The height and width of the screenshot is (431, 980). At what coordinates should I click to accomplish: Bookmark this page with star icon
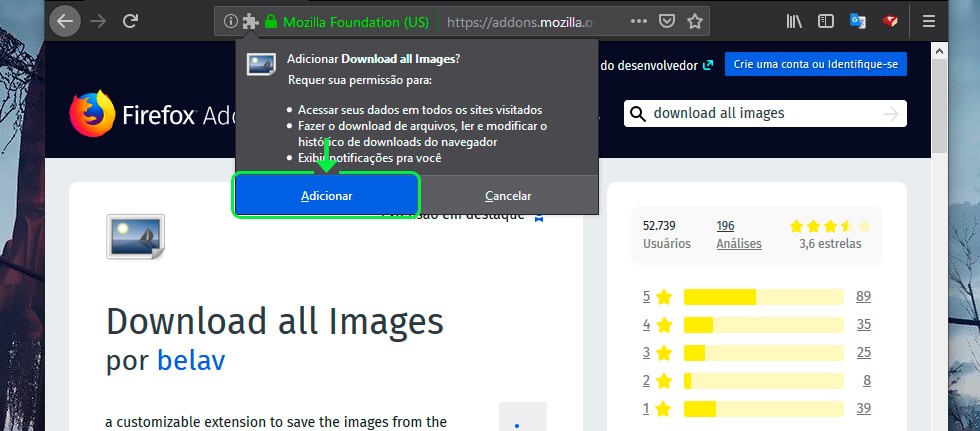(694, 22)
